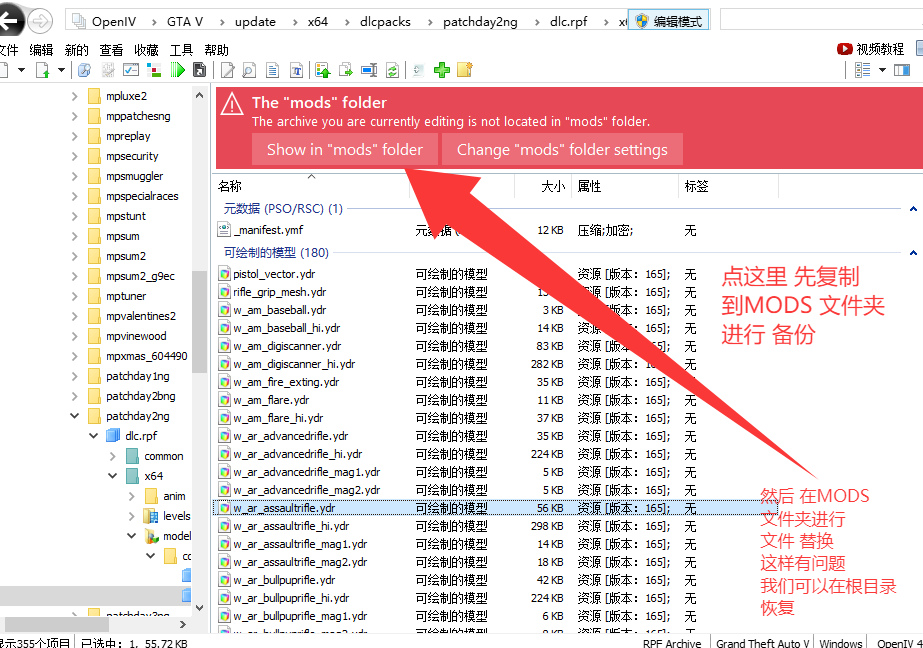Viewport: 923px width, 648px height.
Task: Click the greyed scroll document toolbar icon
Action: pos(418,71)
